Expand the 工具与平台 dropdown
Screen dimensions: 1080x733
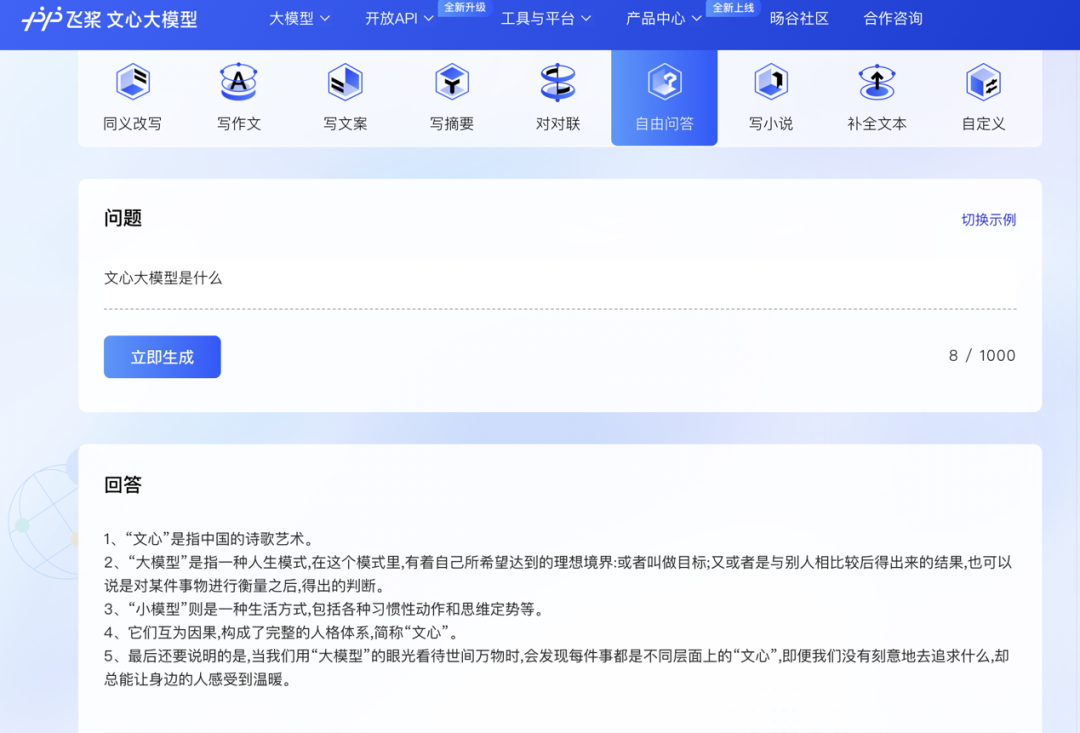click(546, 18)
